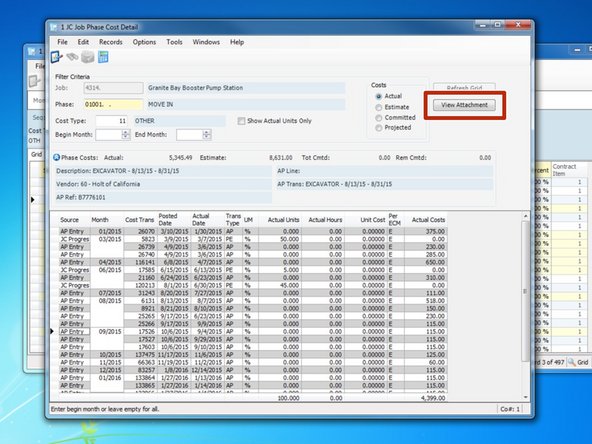Screen dimensions: 592x444
Task: Click Actual Costs cell 650.00
Action: click(426, 262)
